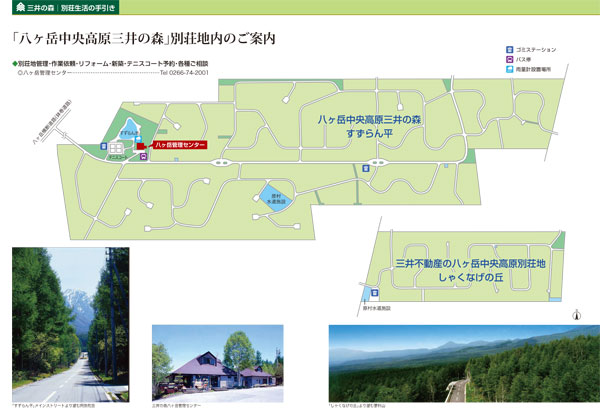
Task: Select the tennis court grid icon
Action: (x=116, y=148)
